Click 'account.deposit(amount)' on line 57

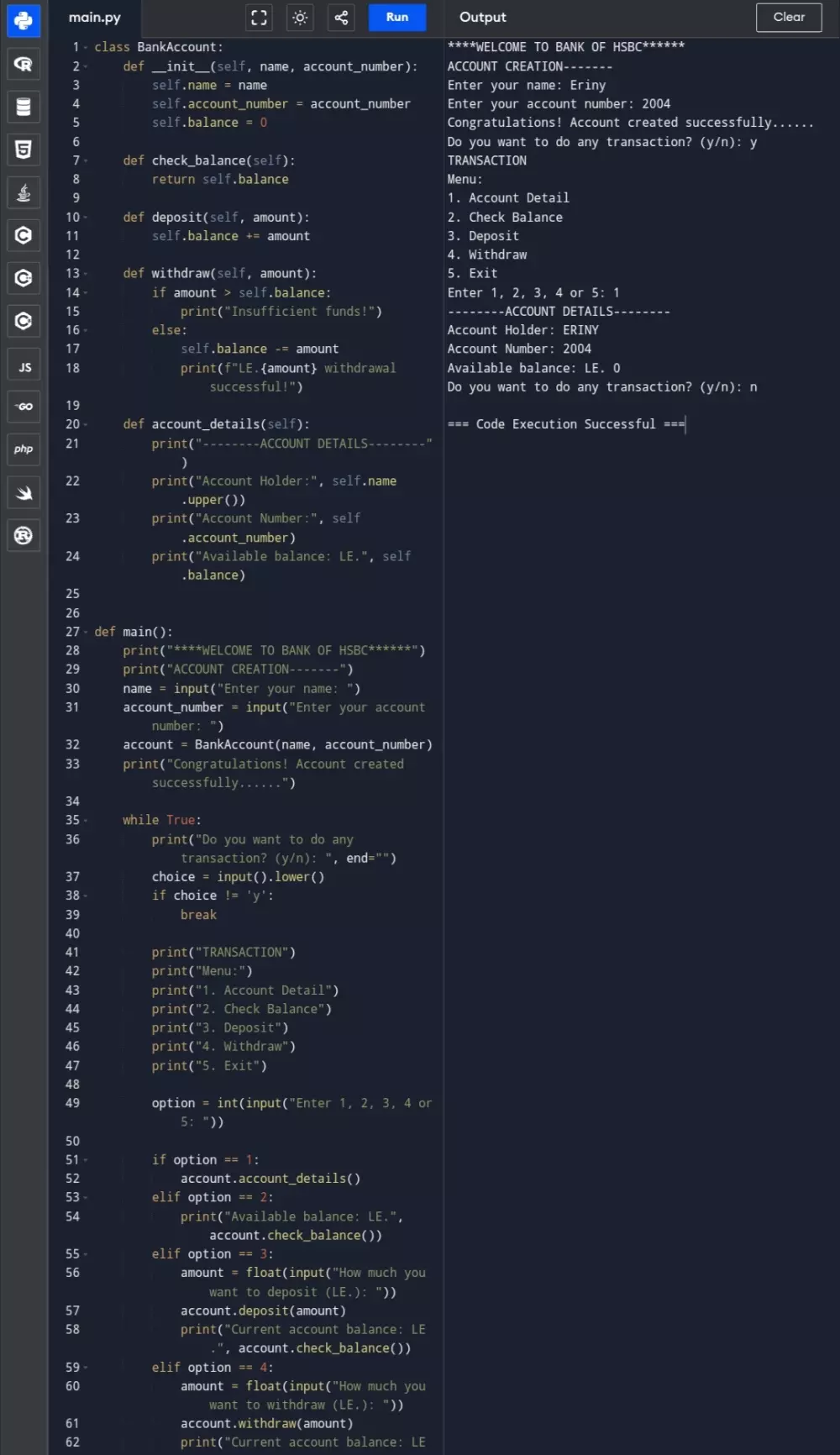pos(263,1311)
